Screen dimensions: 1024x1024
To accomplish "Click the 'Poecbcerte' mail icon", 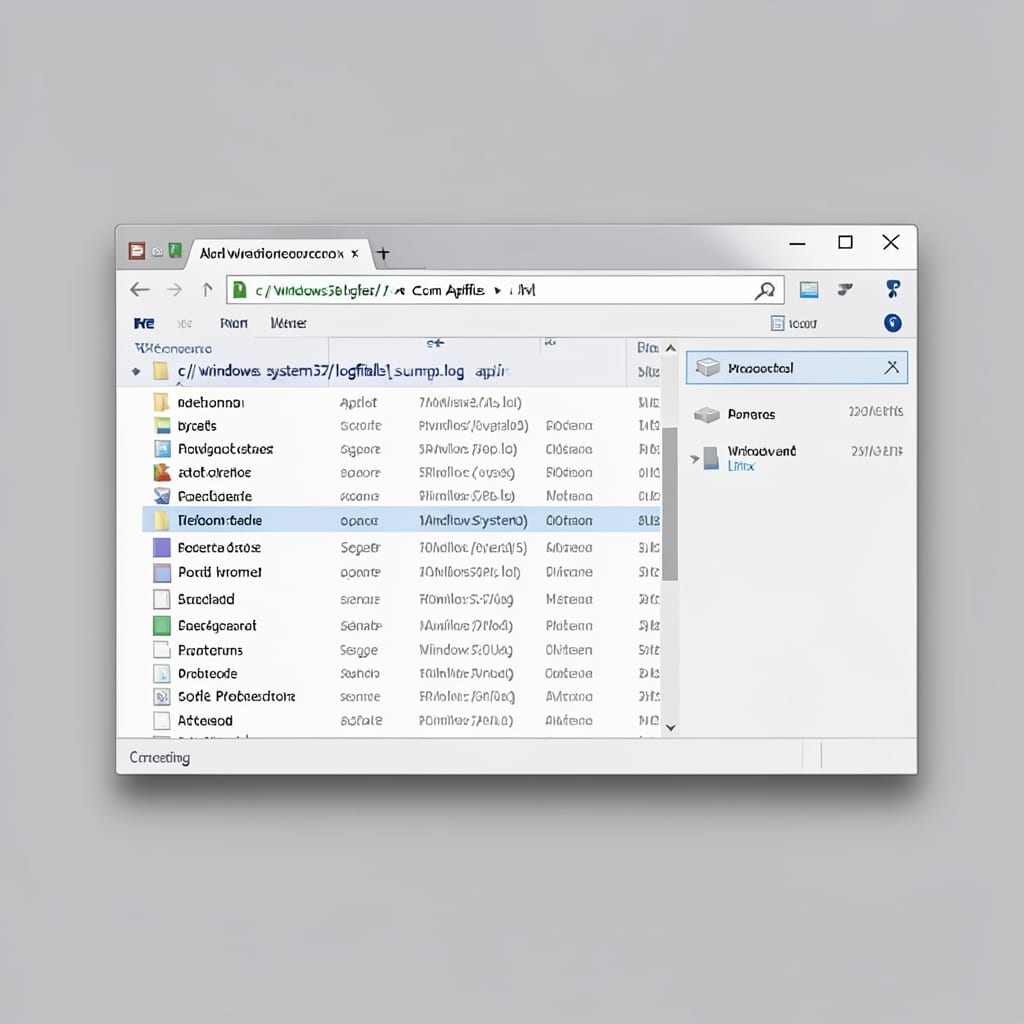I will click(x=162, y=496).
